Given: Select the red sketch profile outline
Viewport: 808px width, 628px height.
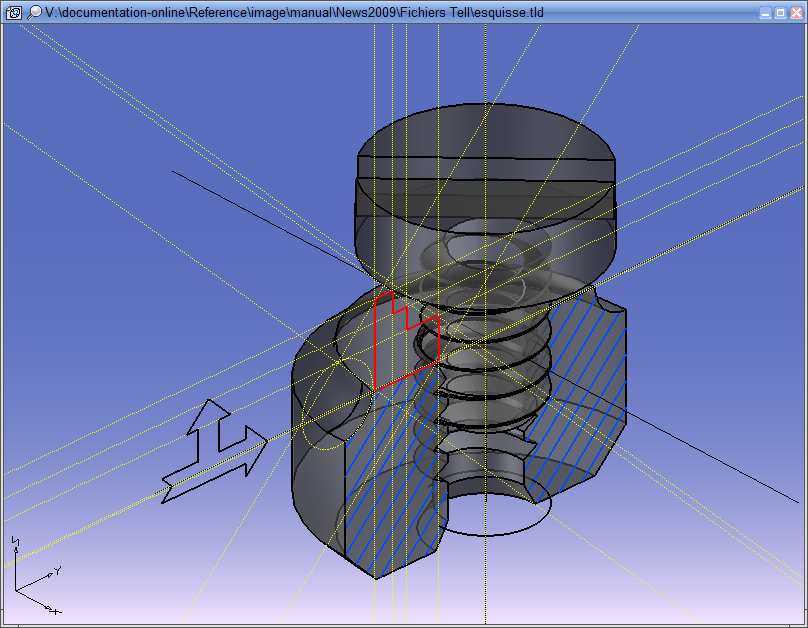Looking at the screenshot, I should 376,345.
